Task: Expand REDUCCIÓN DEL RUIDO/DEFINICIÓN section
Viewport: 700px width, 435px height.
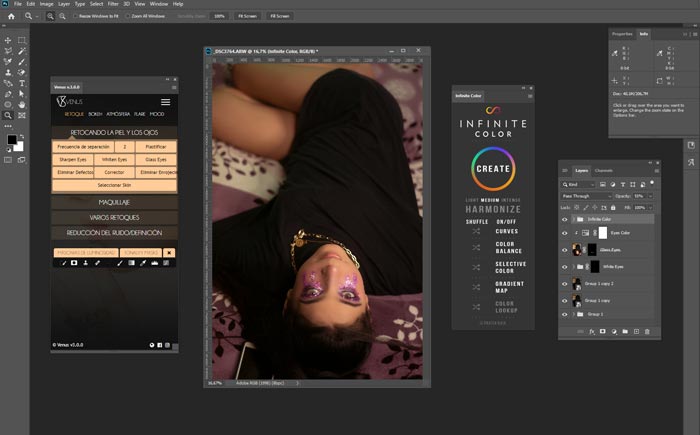Action: (x=114, y=233)
